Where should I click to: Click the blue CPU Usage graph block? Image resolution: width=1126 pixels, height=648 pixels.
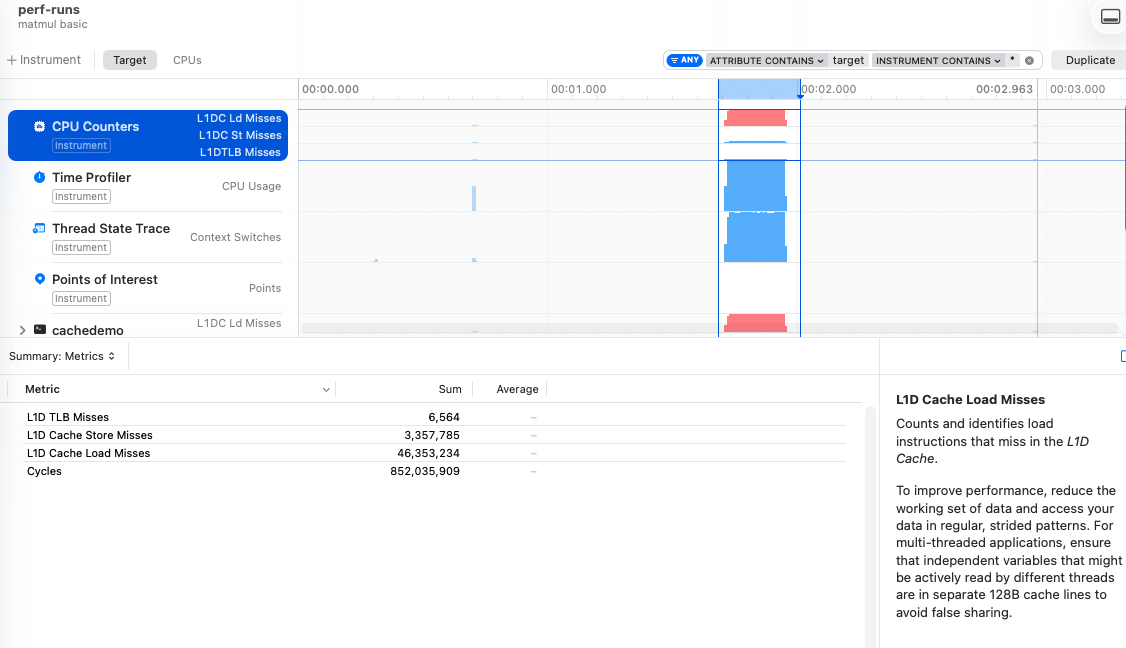[755, 185]
